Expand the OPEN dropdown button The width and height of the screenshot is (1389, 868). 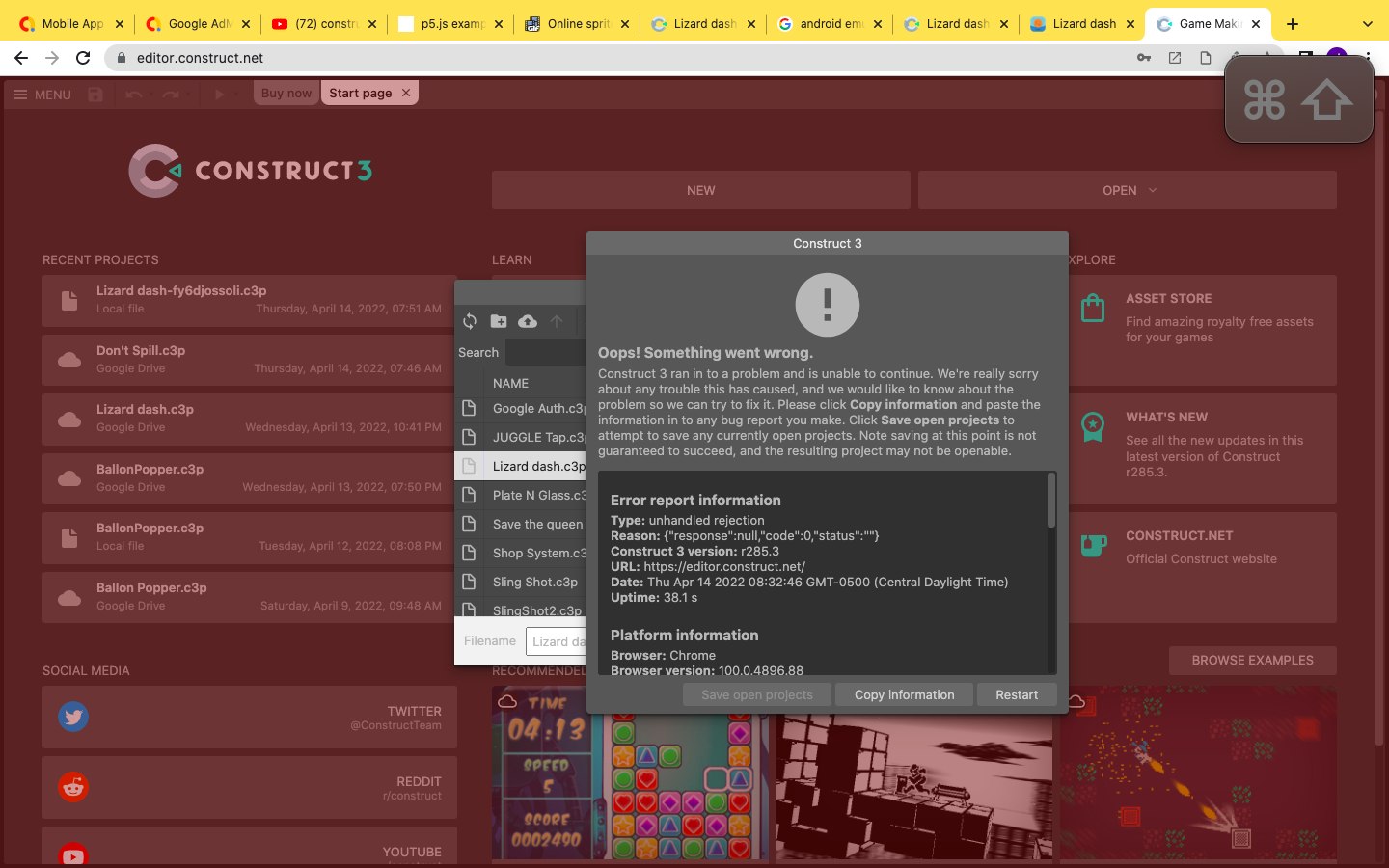click(1128, 190)
